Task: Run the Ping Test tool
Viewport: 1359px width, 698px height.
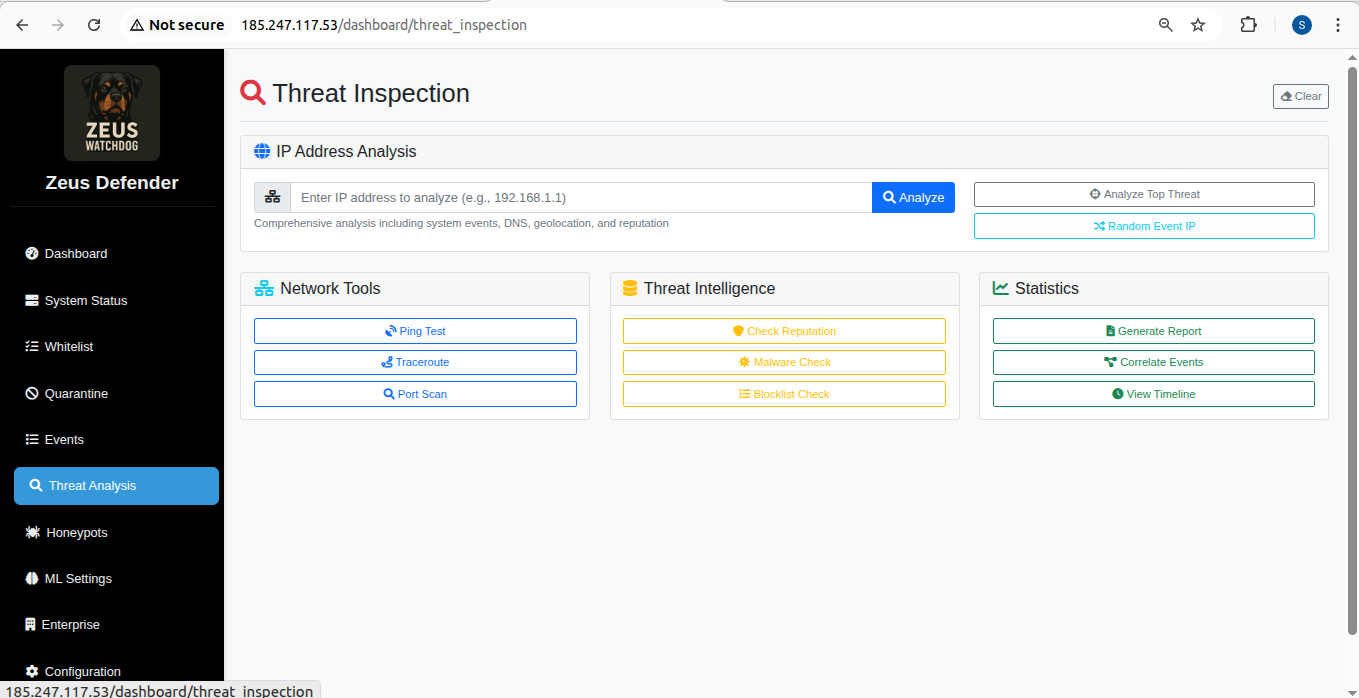Action: click(x=415, y=331)
